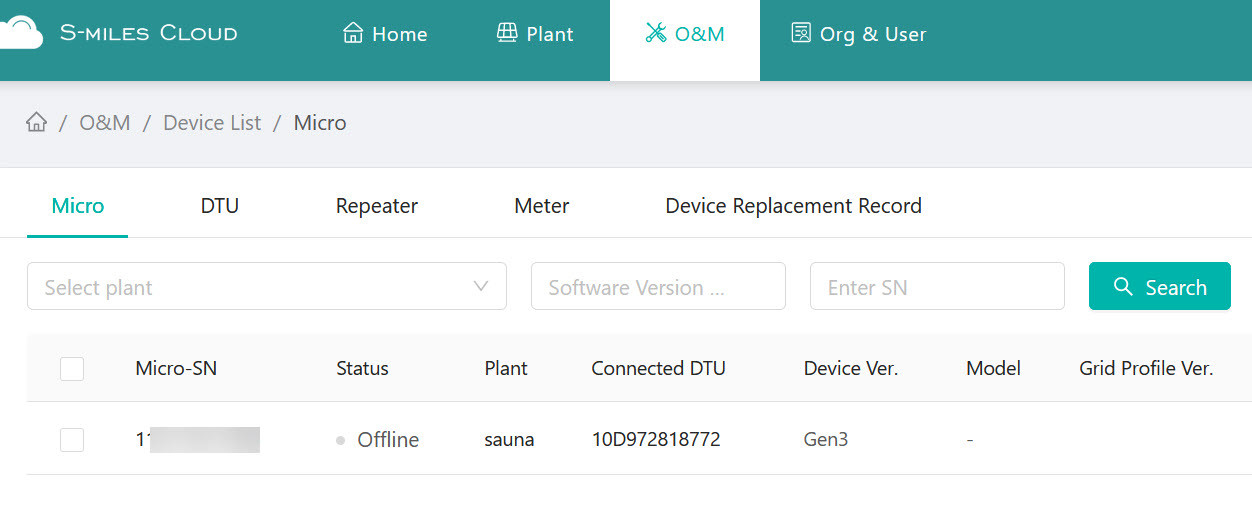1252x522 pixels.
Task: Switch to the DTU tab
Action: click(220, 206)
